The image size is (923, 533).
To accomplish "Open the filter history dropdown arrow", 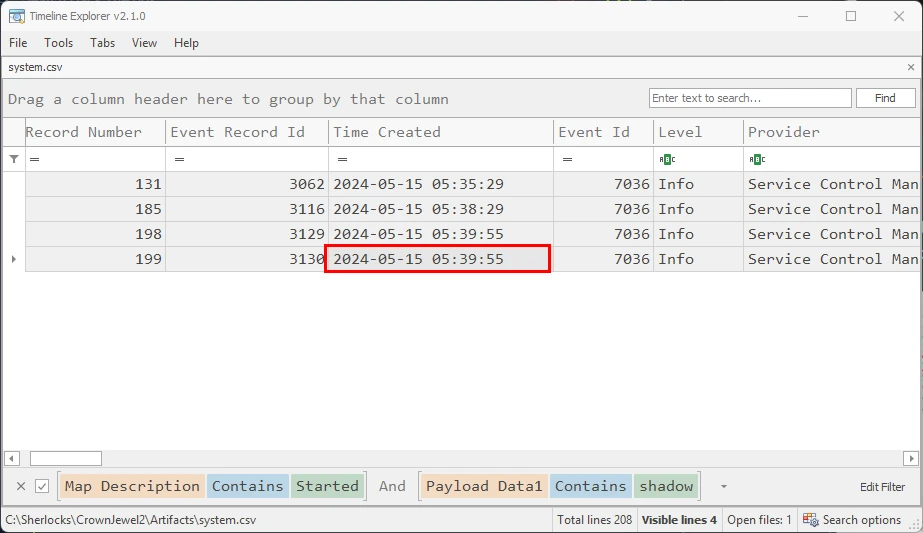I will (724, 486).
